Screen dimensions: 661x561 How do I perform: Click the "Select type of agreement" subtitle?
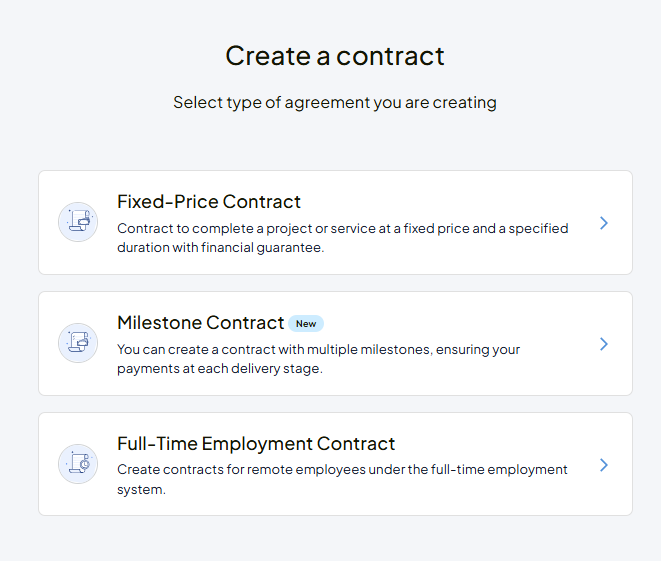[x=334, y=102]
